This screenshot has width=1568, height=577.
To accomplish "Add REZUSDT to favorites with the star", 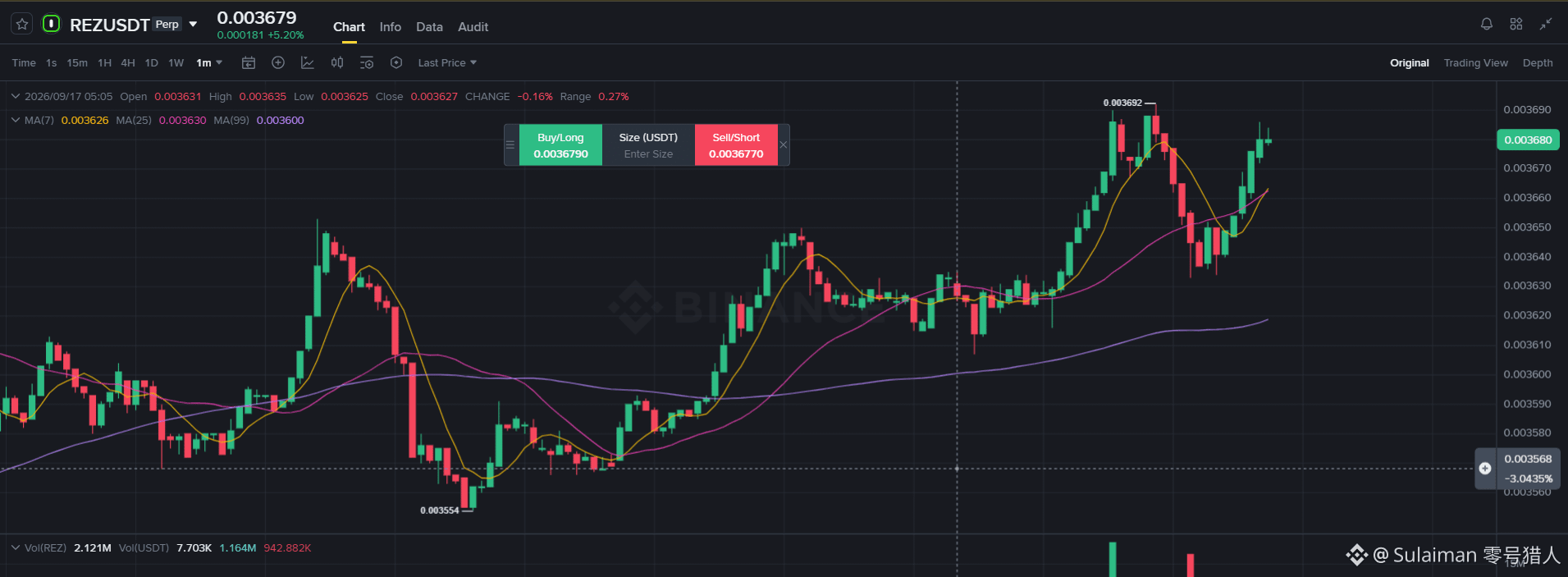I will coord(22,24).
